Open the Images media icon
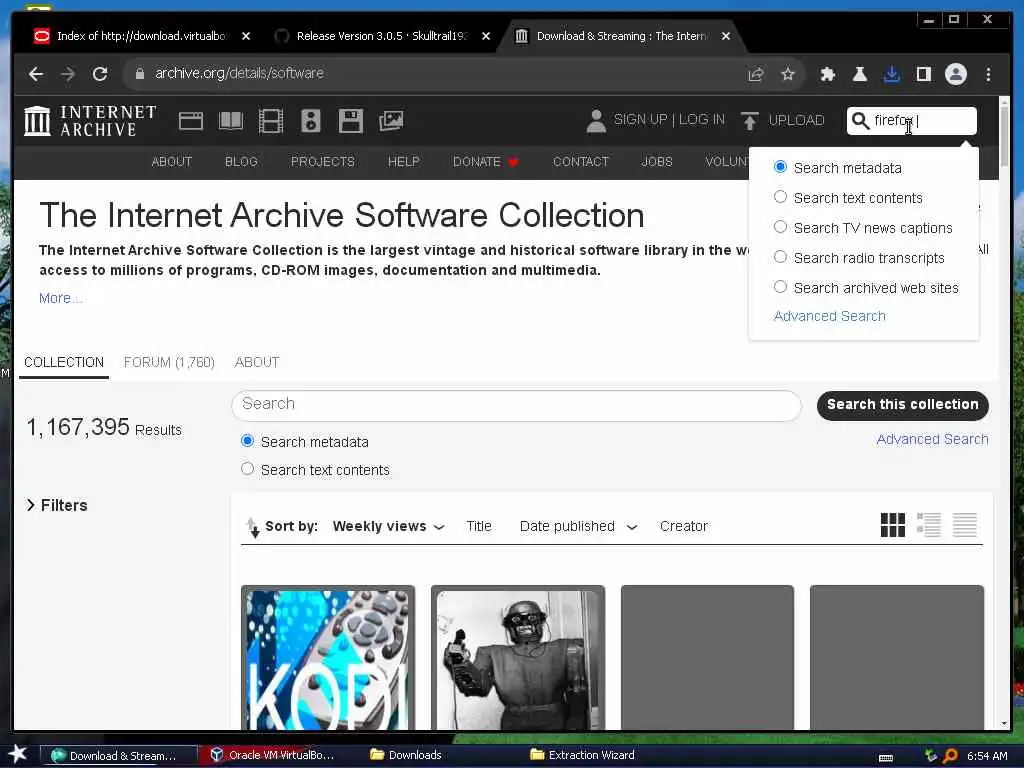This screenshot has width=1024, height=768. click(391, 121)
